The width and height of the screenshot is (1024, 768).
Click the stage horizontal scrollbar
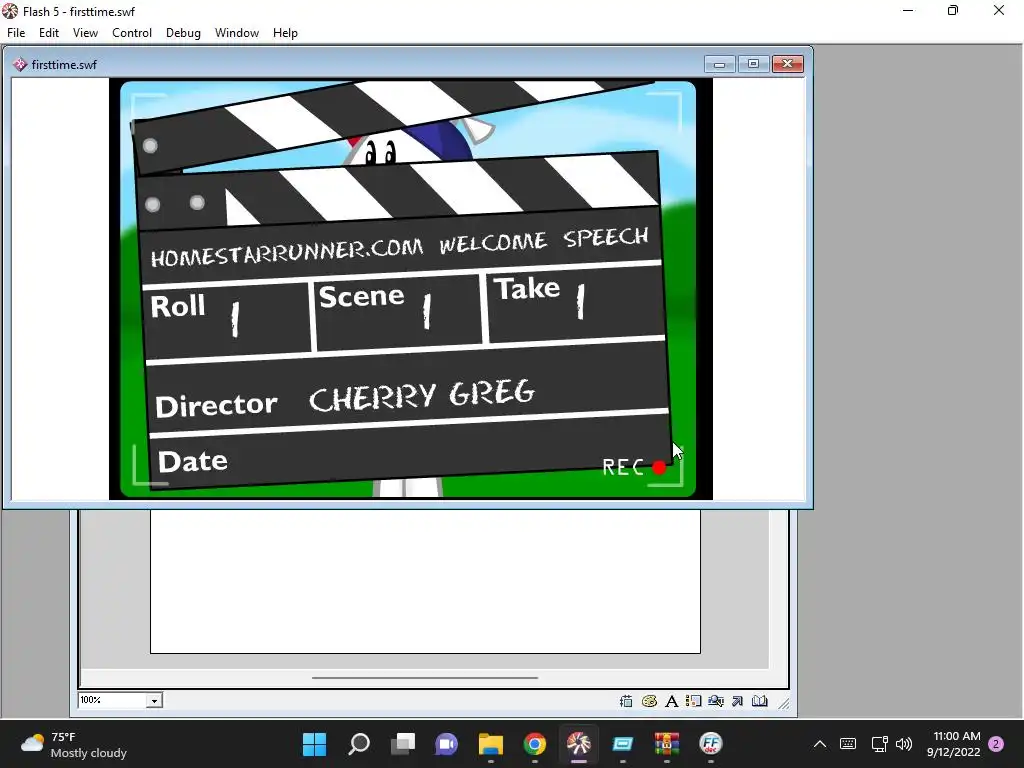[424, 678]
